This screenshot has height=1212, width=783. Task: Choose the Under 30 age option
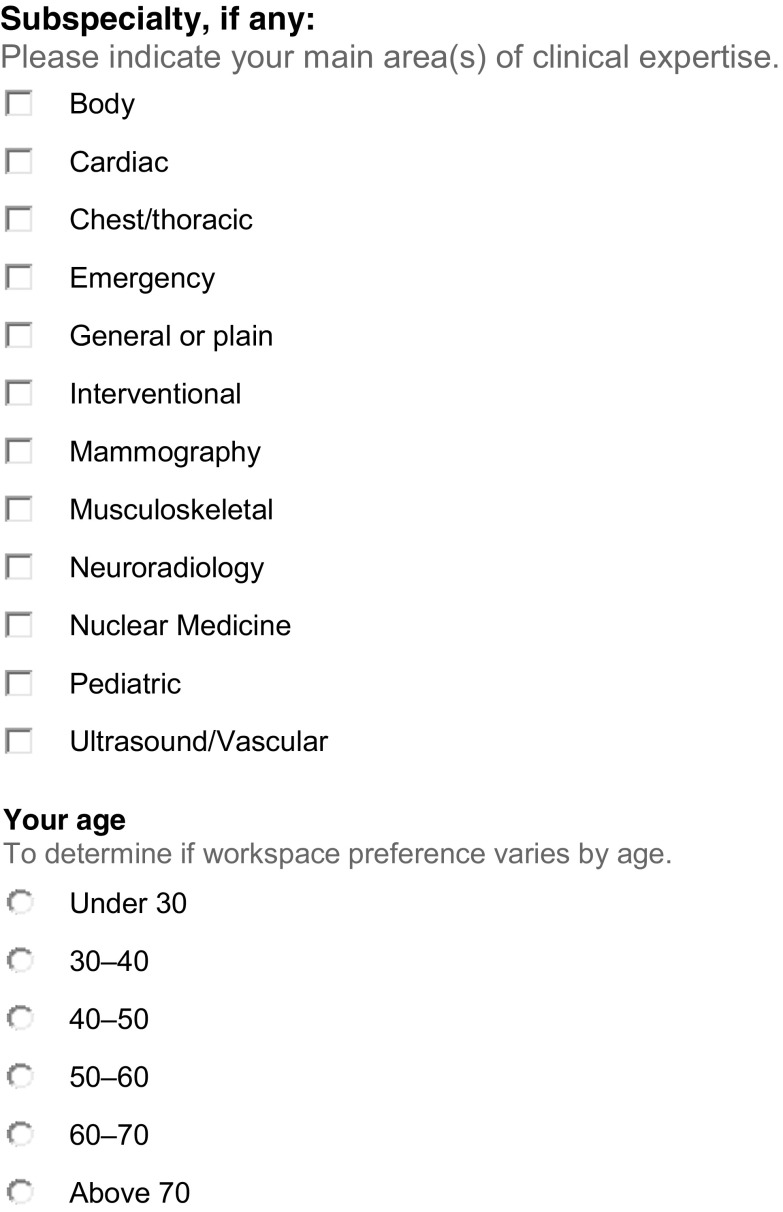pos(20,904)
